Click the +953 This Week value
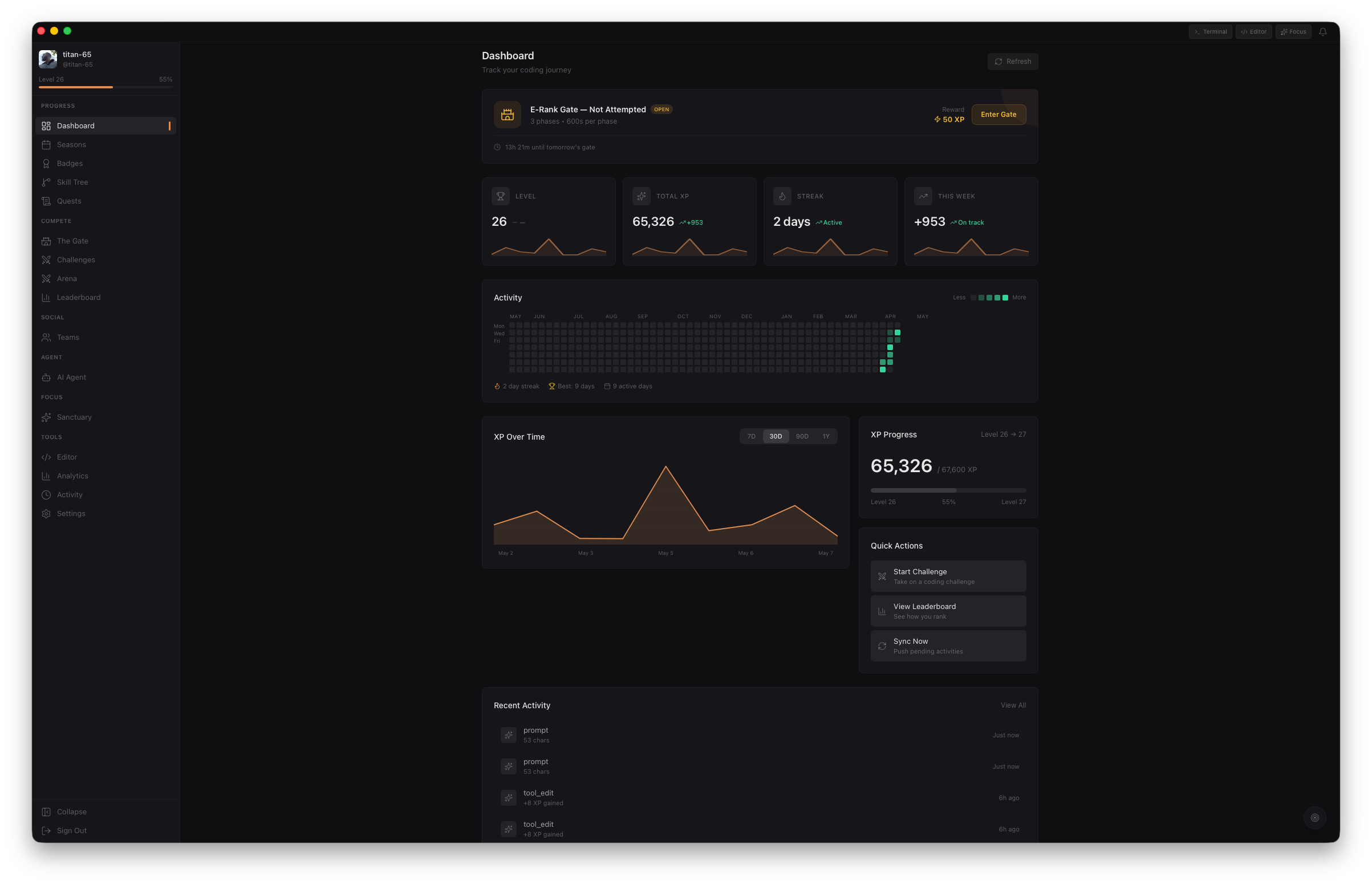This screenshot has height=885, width=1372. tap(929, 222)
